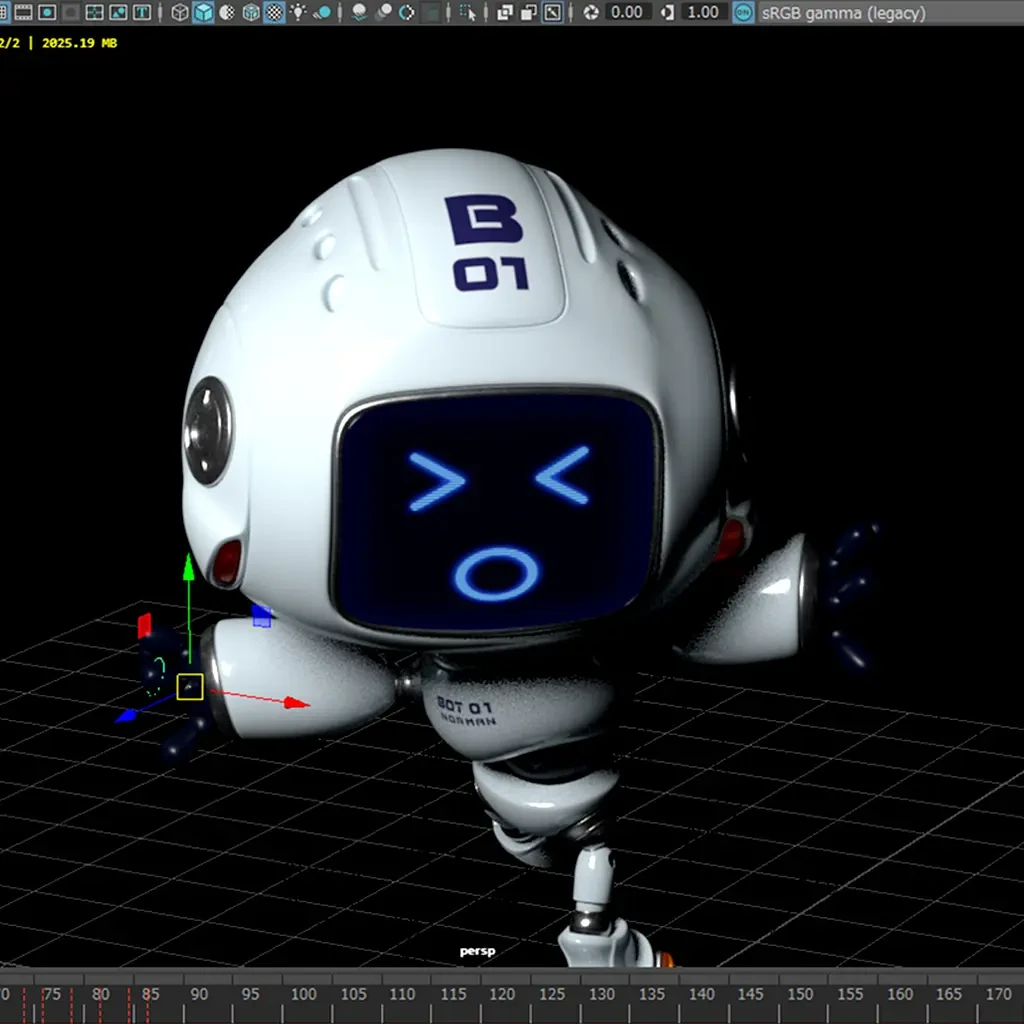The image size is (1024, 1024).
Task: Switch to Wireframe display mode
Action: (180, 12)
